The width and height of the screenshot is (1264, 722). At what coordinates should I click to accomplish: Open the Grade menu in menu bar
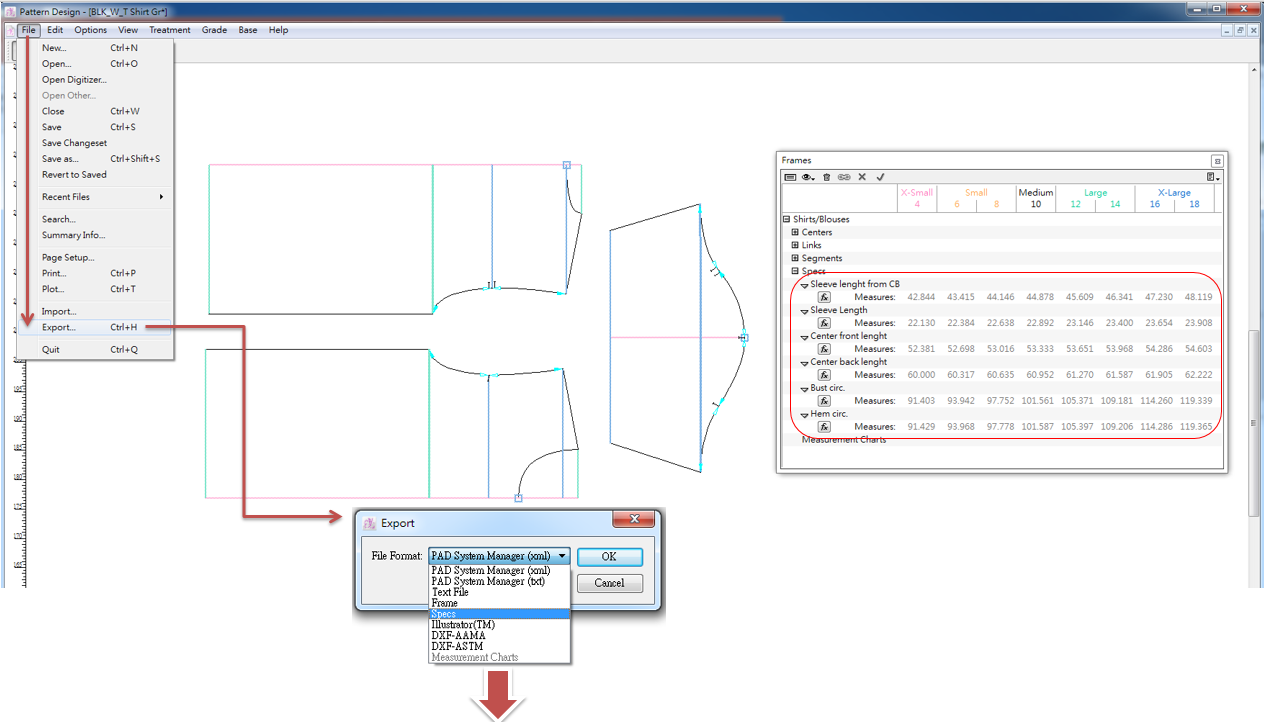214,30
